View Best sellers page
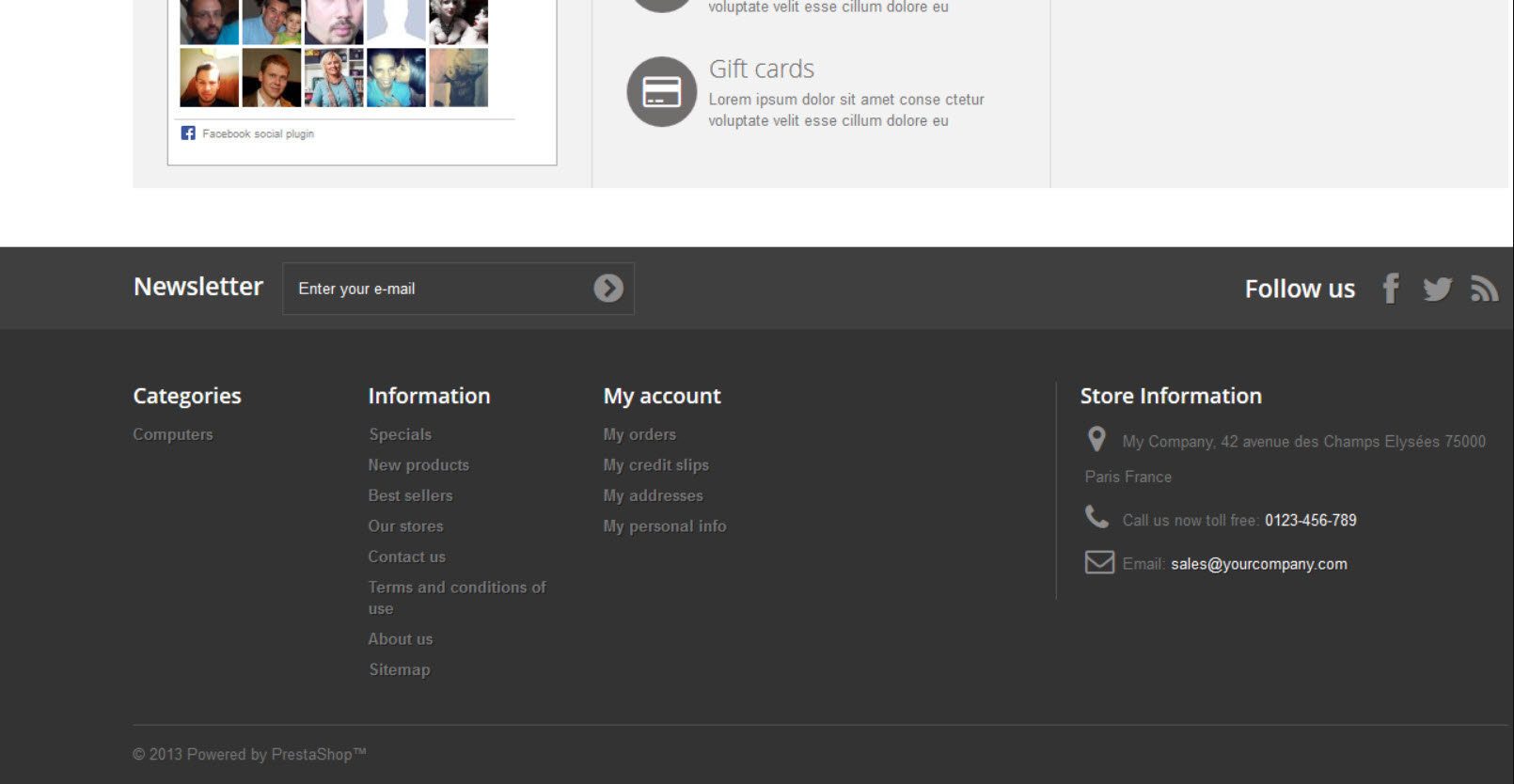Viewport: 1514px width, 784px height. point(410,495)
